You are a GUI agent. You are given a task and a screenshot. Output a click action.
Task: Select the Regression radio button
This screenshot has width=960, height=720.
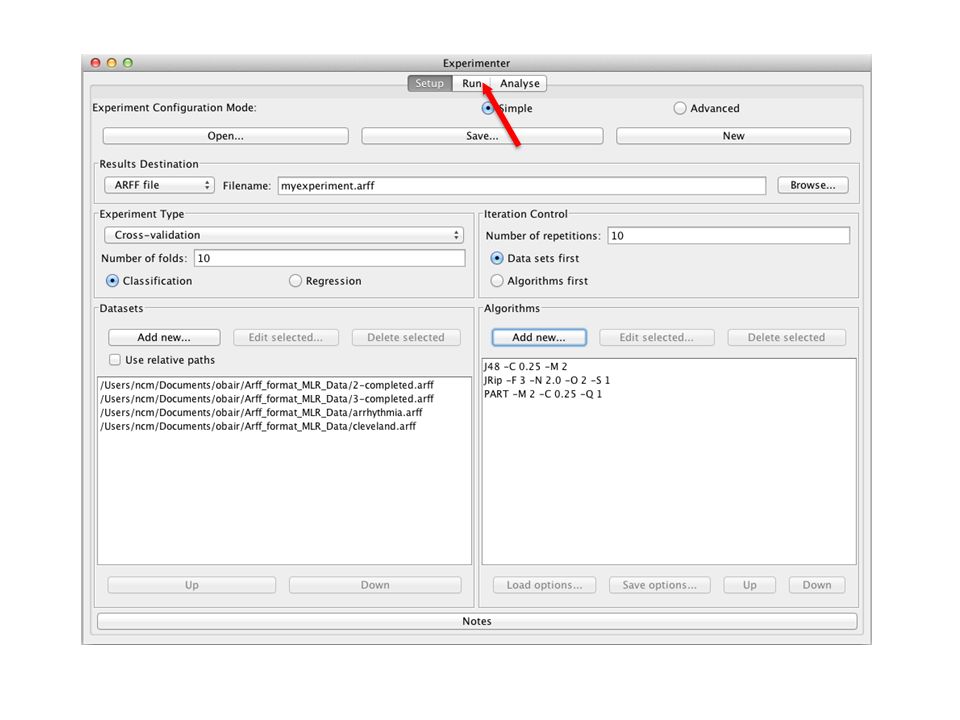[295, 281]
